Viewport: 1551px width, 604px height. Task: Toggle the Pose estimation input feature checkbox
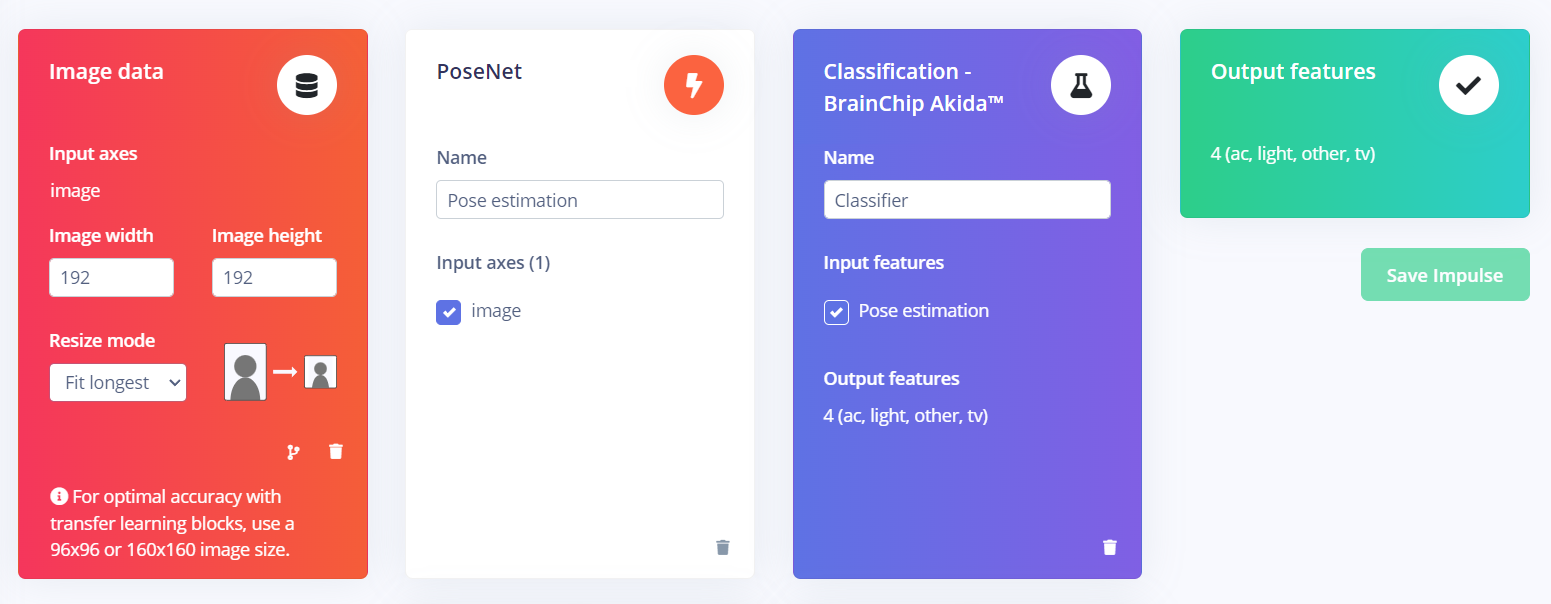point(836,312)
